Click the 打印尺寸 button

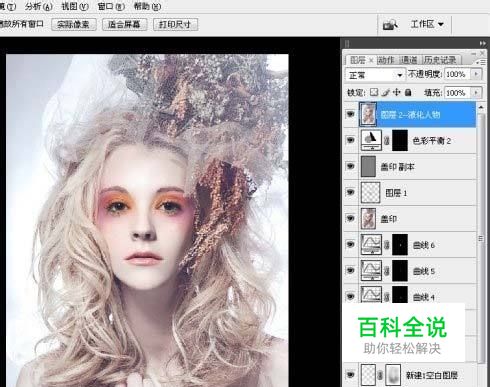[175, 24]
